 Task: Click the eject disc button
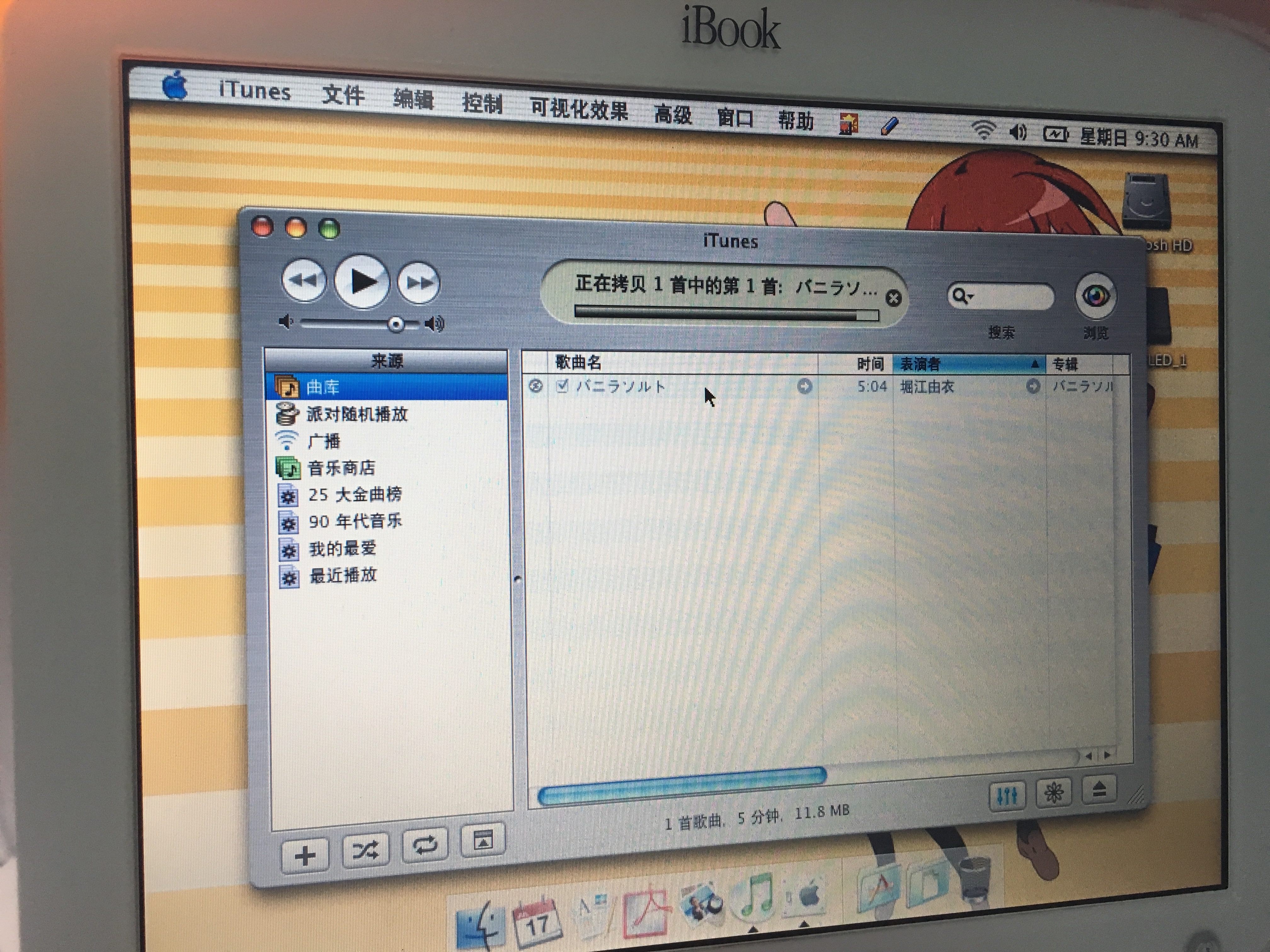pyautogui.click(x=1099, y=790)
